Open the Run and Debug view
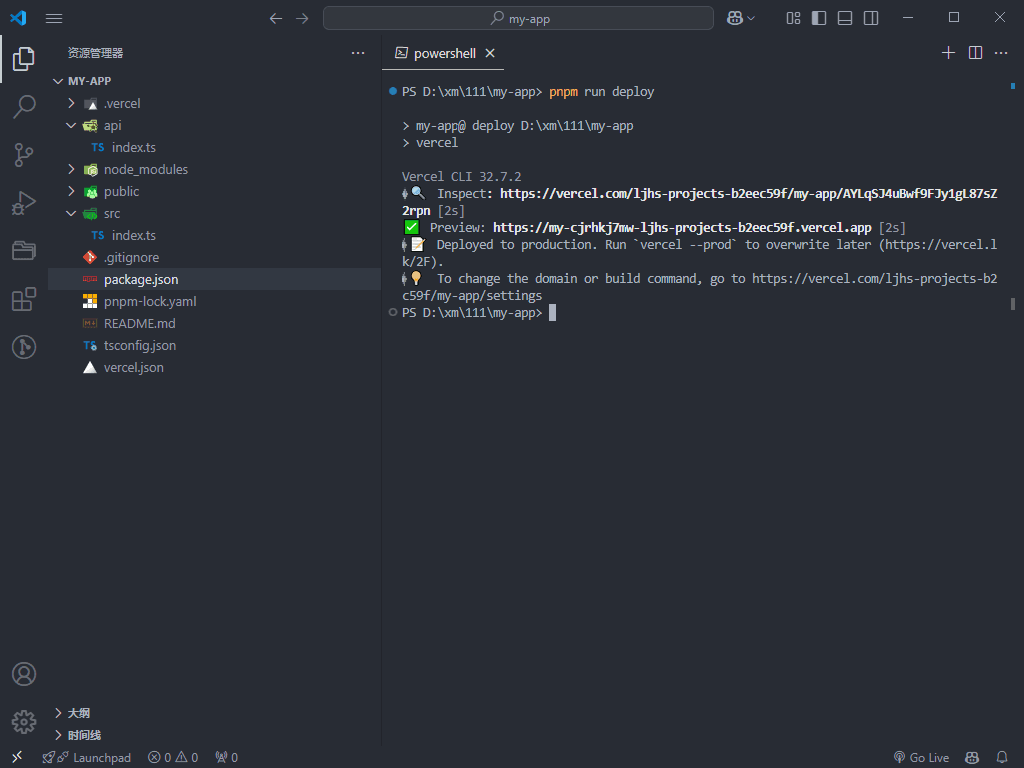Viewport: 1024px width, 768px height. pos(24,203)
